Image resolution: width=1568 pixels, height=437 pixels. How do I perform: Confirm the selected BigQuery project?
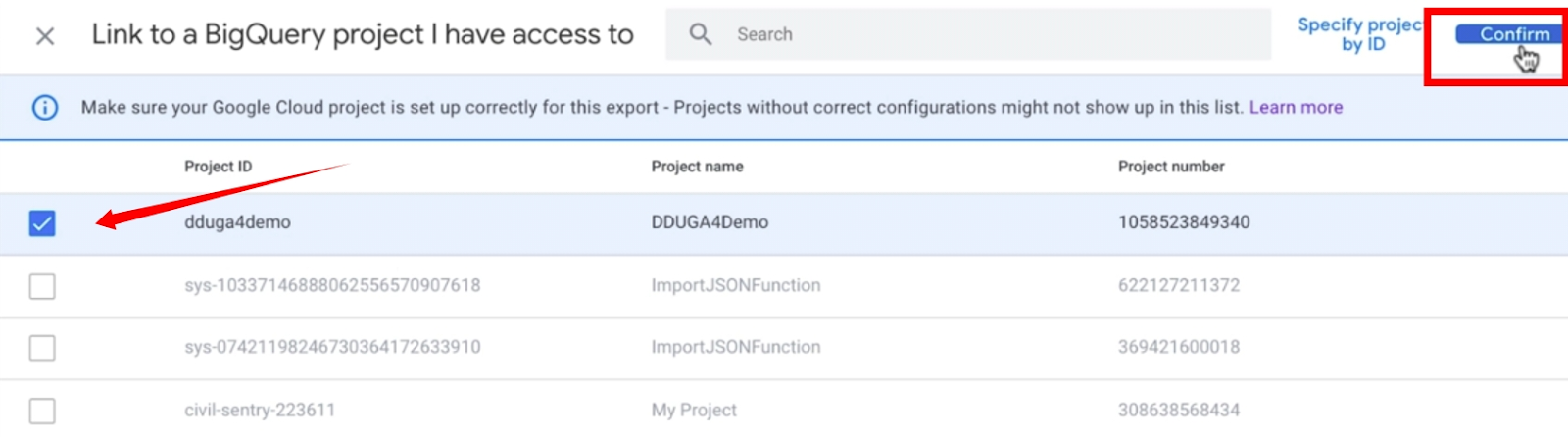coord(1509,34)
